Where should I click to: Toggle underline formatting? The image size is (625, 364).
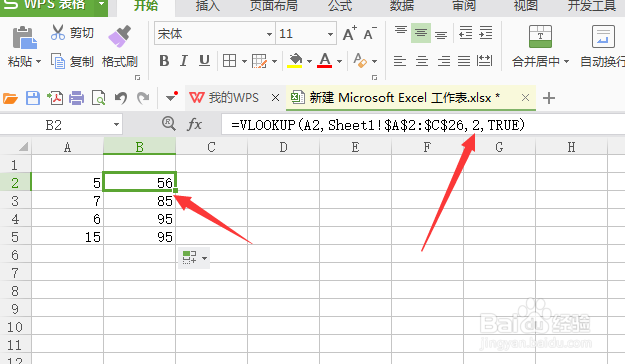tap(204, 61)
